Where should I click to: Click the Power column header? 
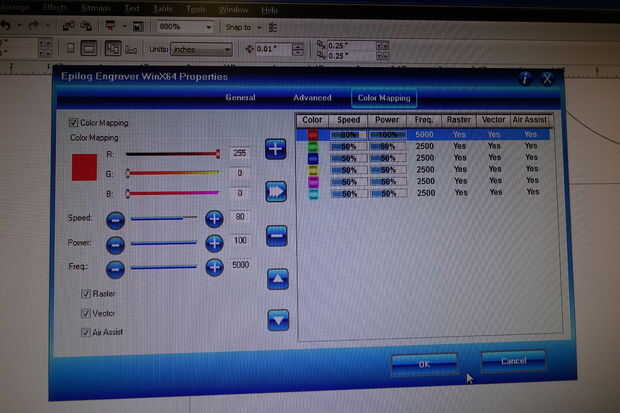[387, 119]
